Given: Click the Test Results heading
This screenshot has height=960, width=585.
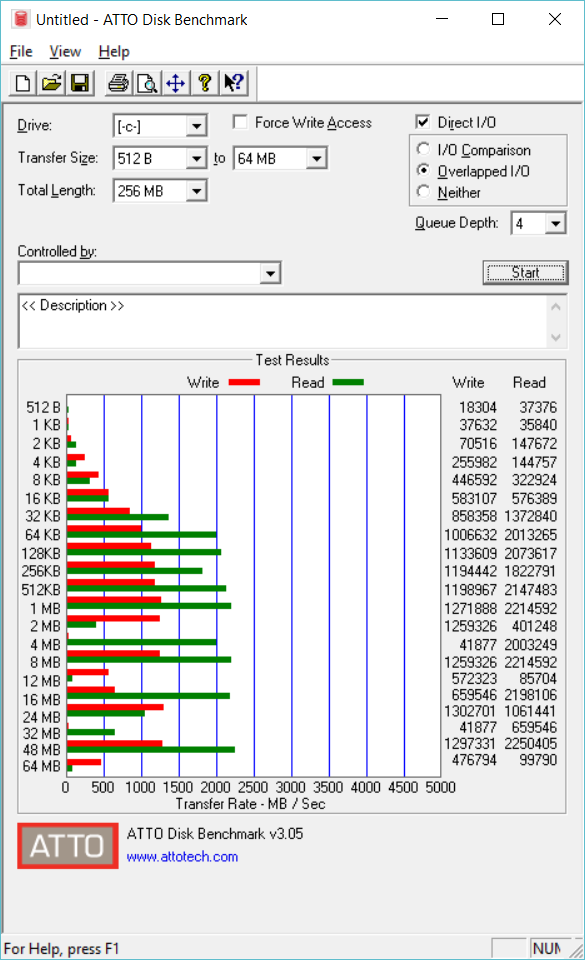Looking at the screenshot, I should click(292, 360).
